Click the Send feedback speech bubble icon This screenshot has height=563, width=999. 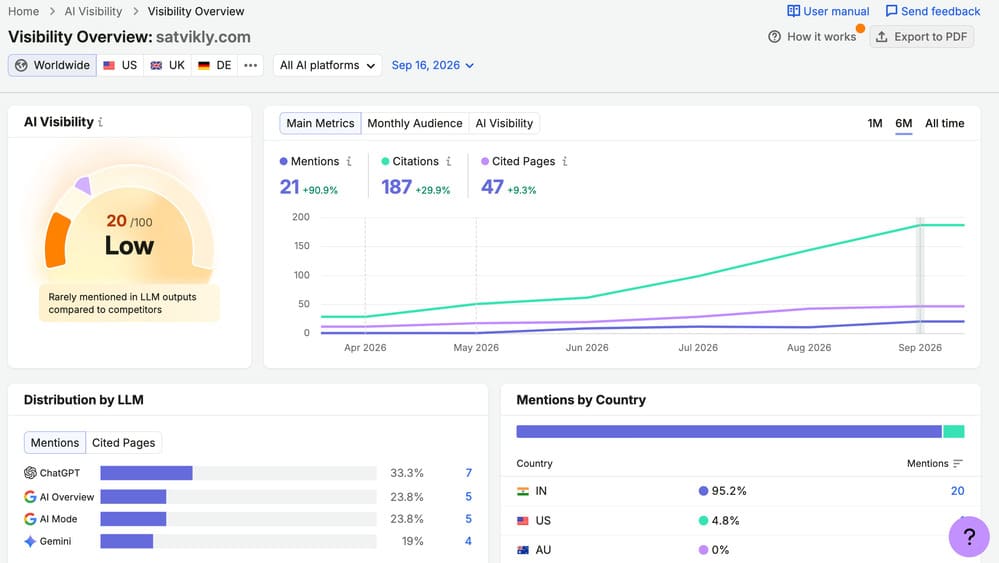click(x=891, y=11)
